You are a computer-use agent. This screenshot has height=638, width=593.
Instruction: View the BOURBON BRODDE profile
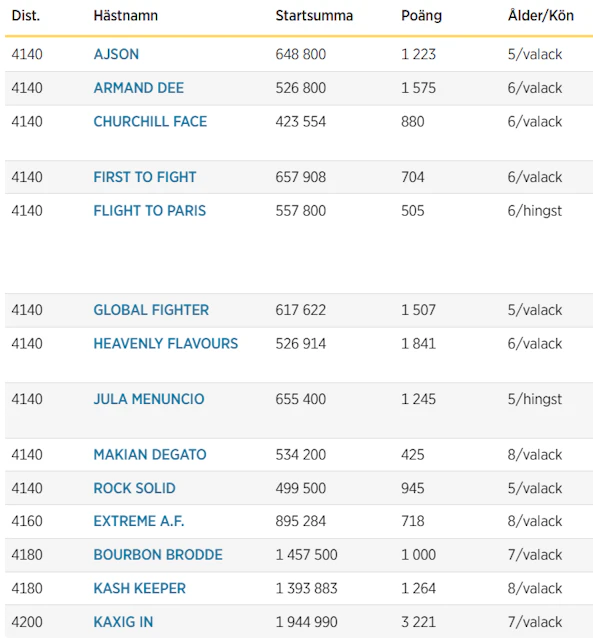158,555
